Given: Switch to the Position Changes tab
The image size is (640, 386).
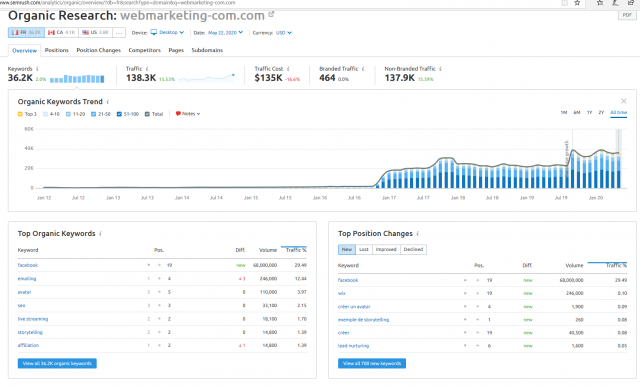Looking at the screenshot, I should click(99, 50).
